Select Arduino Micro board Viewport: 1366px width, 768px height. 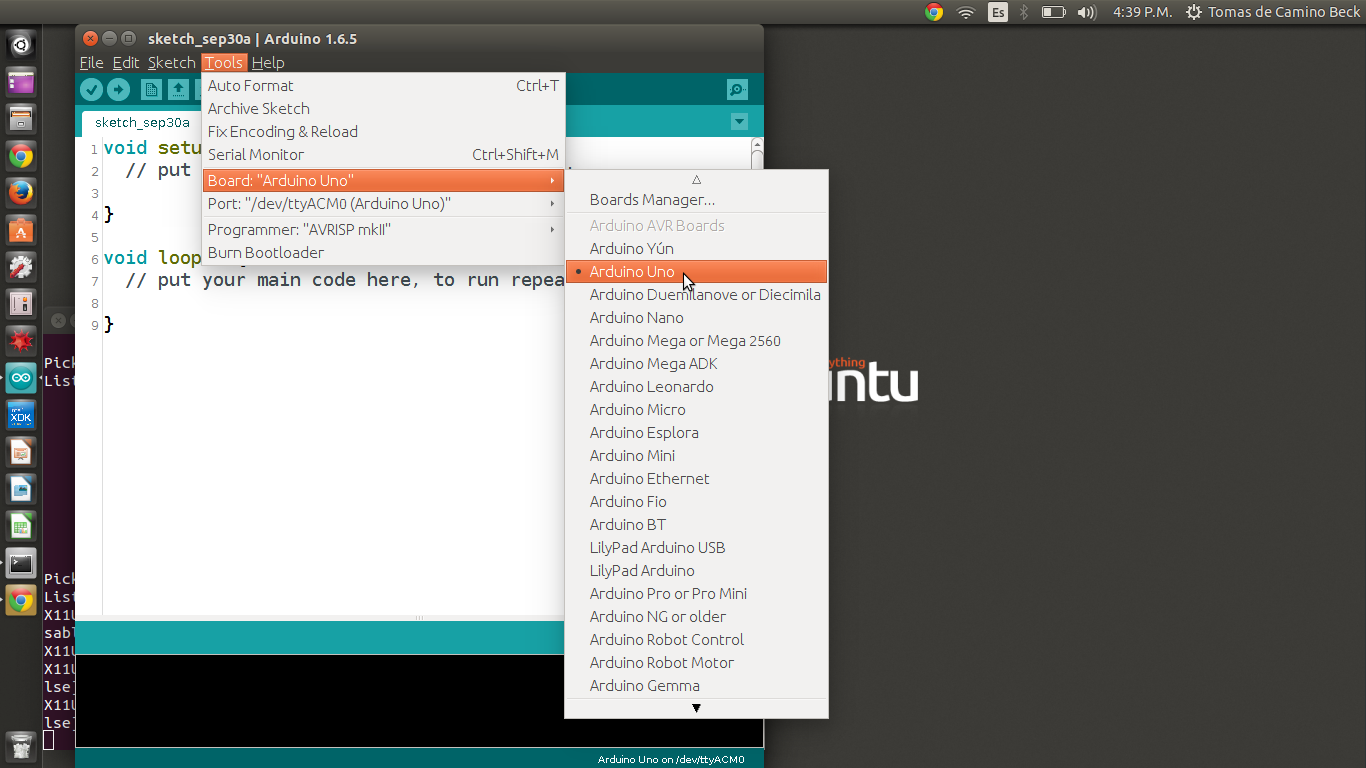696,409
